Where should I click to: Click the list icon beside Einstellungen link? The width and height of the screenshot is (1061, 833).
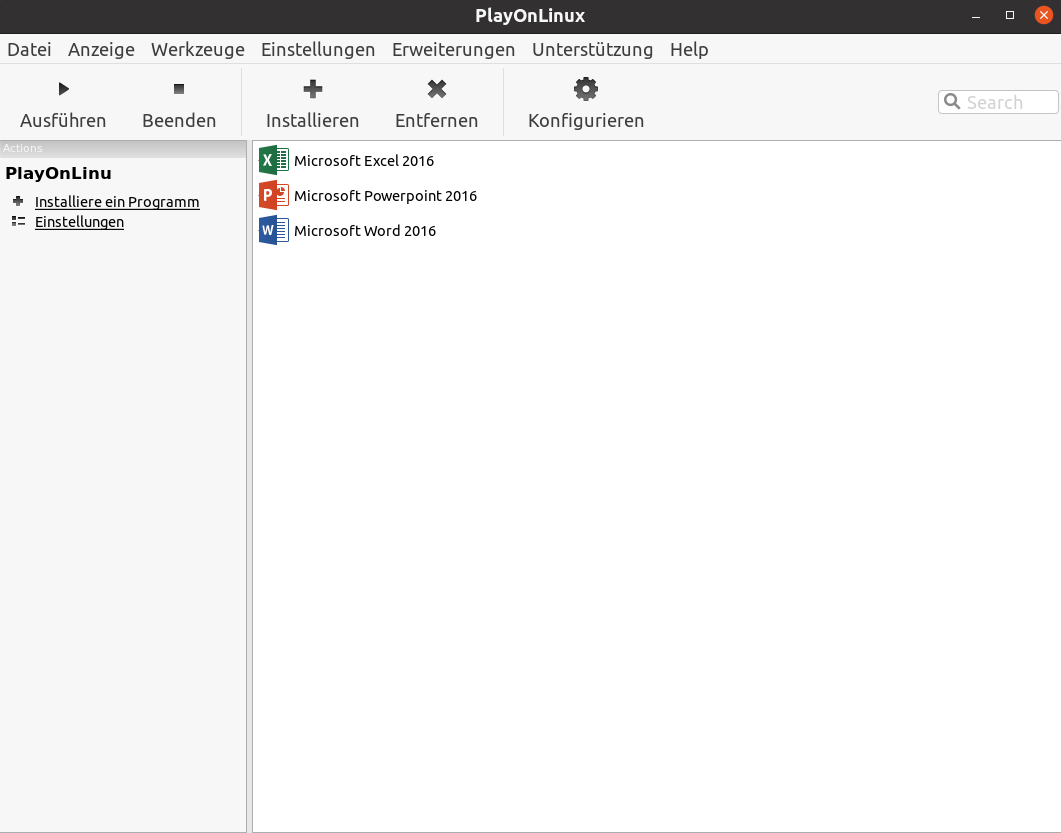(x=18, y=221)
